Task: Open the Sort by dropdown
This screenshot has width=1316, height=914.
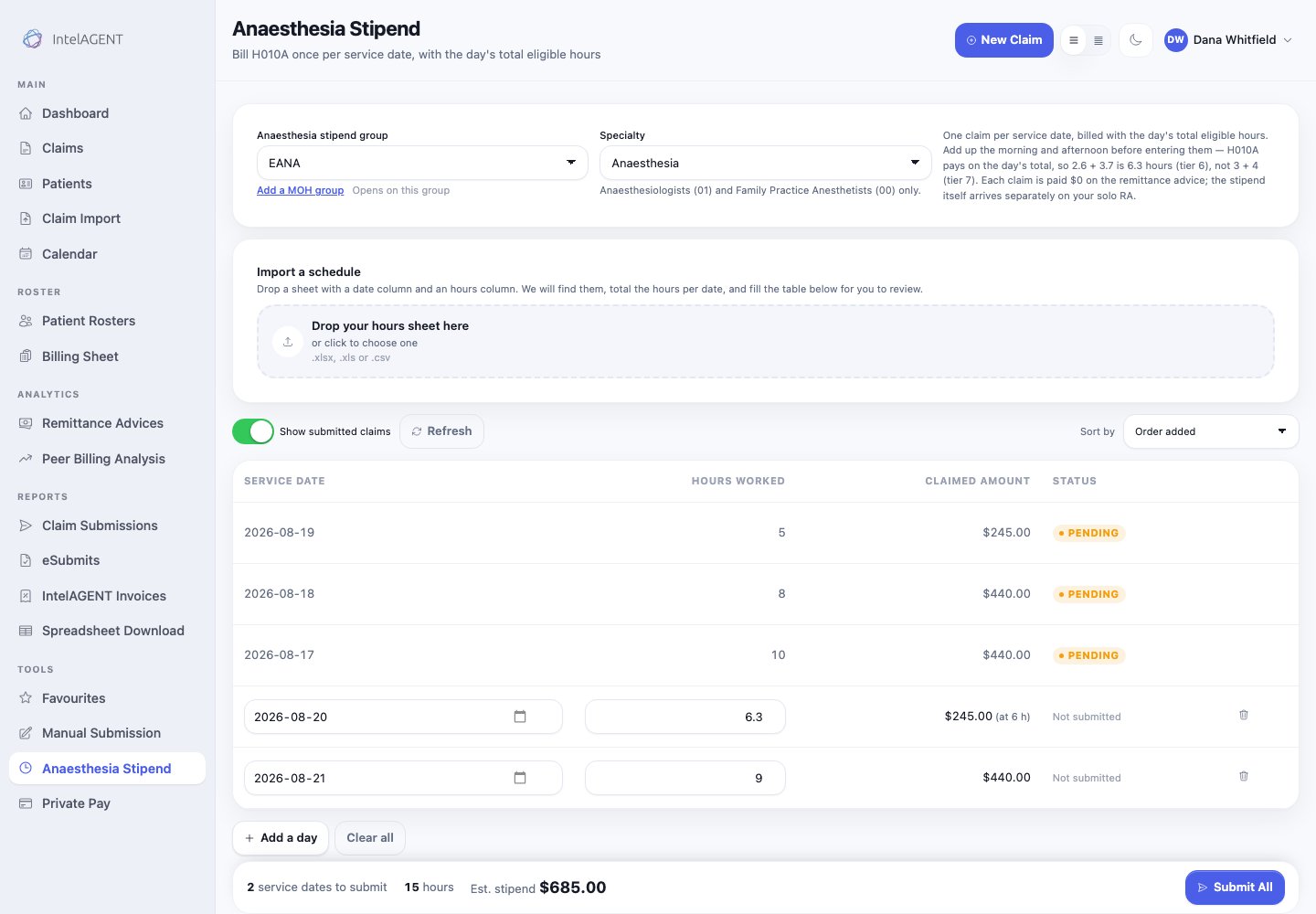Action: [x=1211, y=431]
